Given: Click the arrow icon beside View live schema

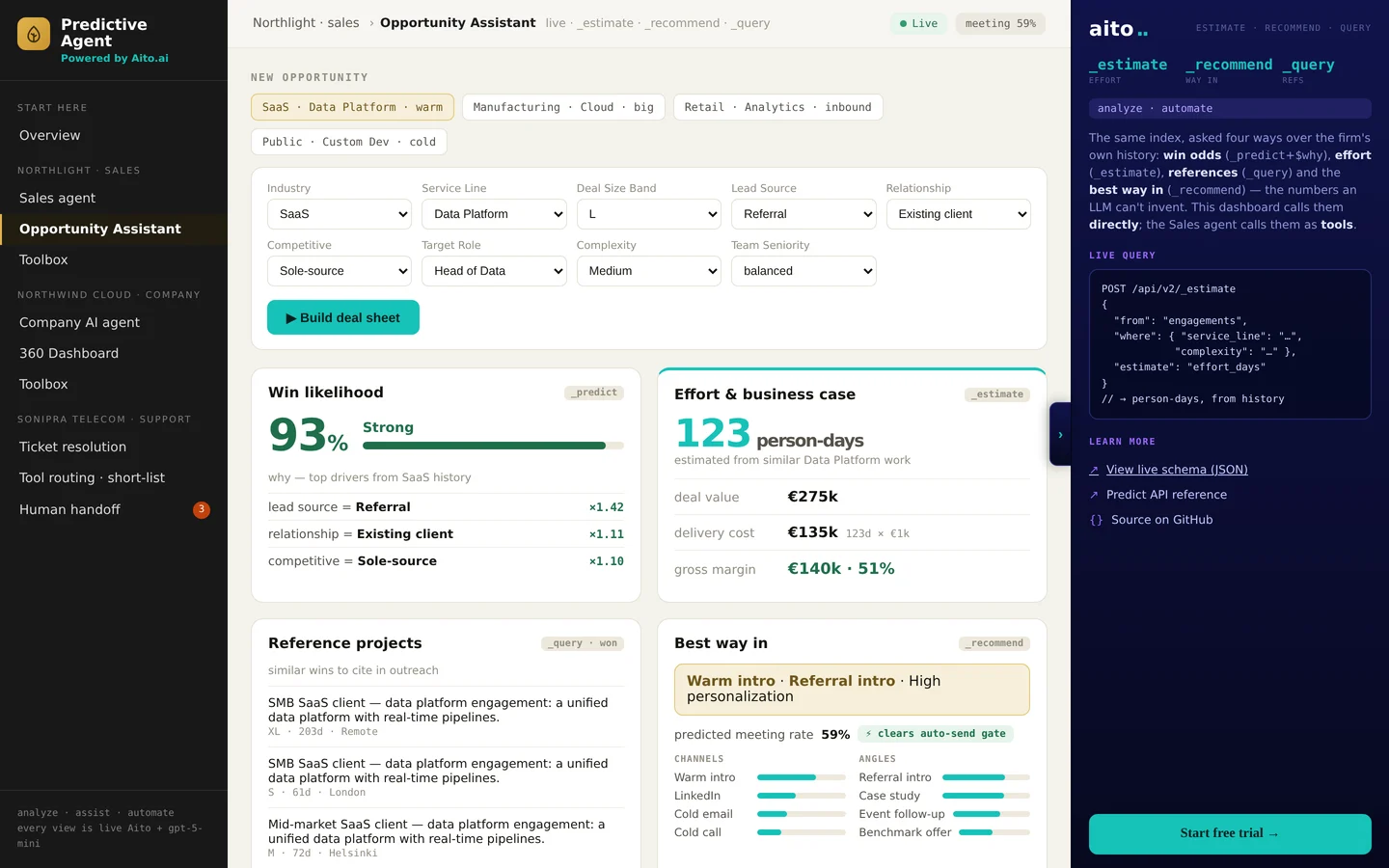Looking at the screenshot, I should point(1094,470).
